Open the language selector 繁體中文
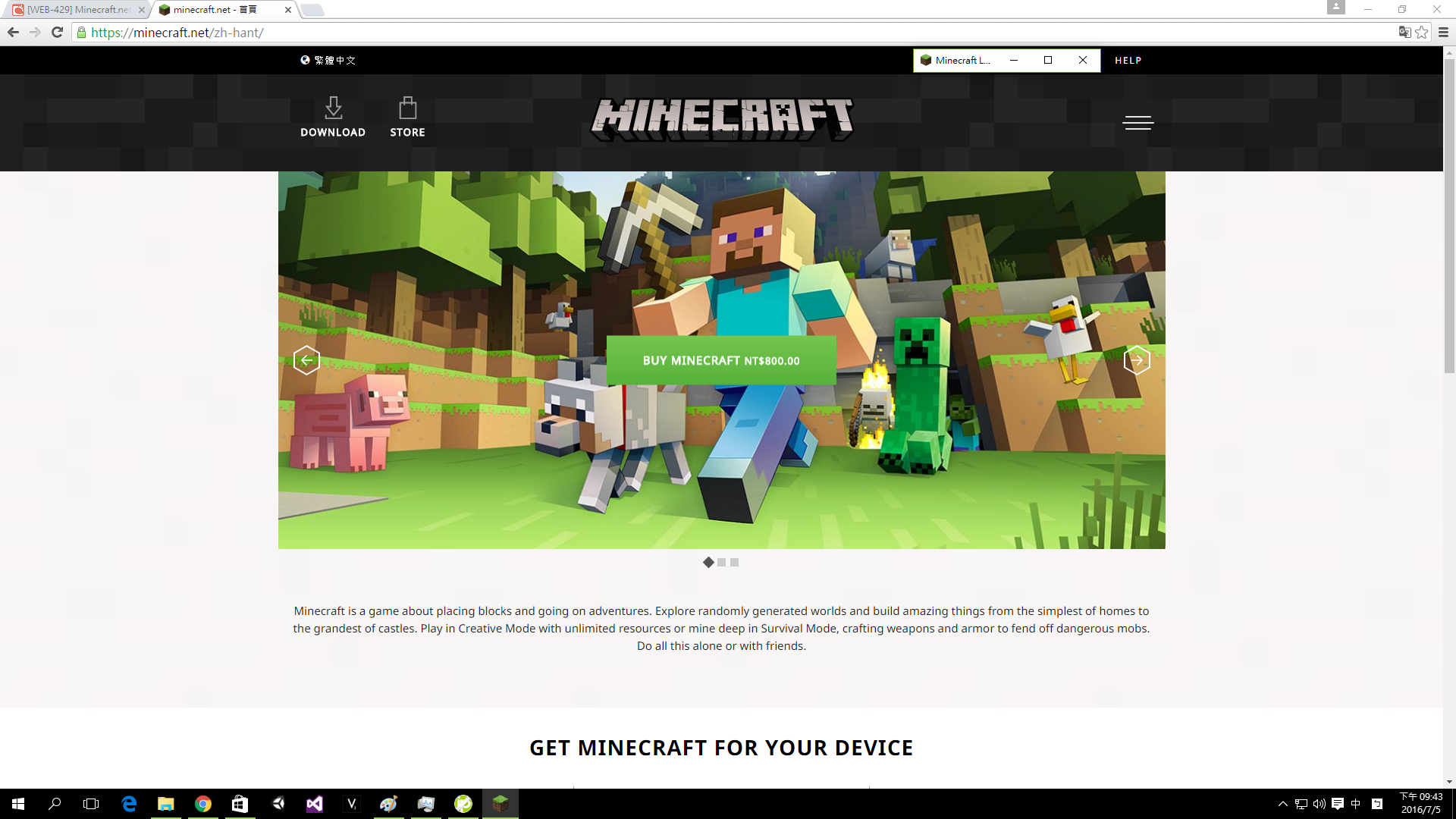 pyautogui.click(x=328, y=60)
